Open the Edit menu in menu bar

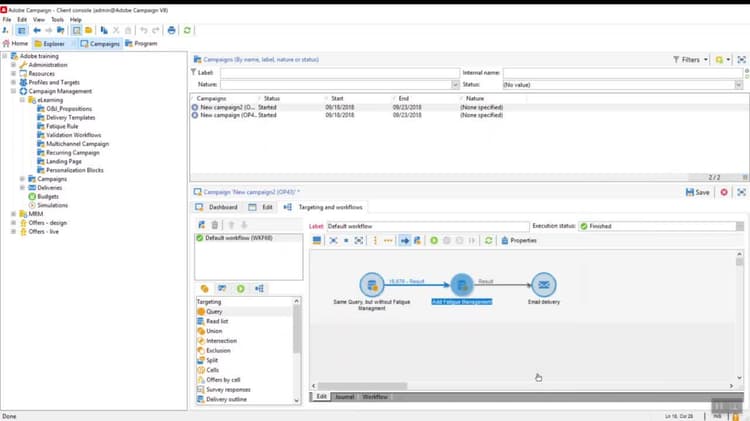pos(22,20)
